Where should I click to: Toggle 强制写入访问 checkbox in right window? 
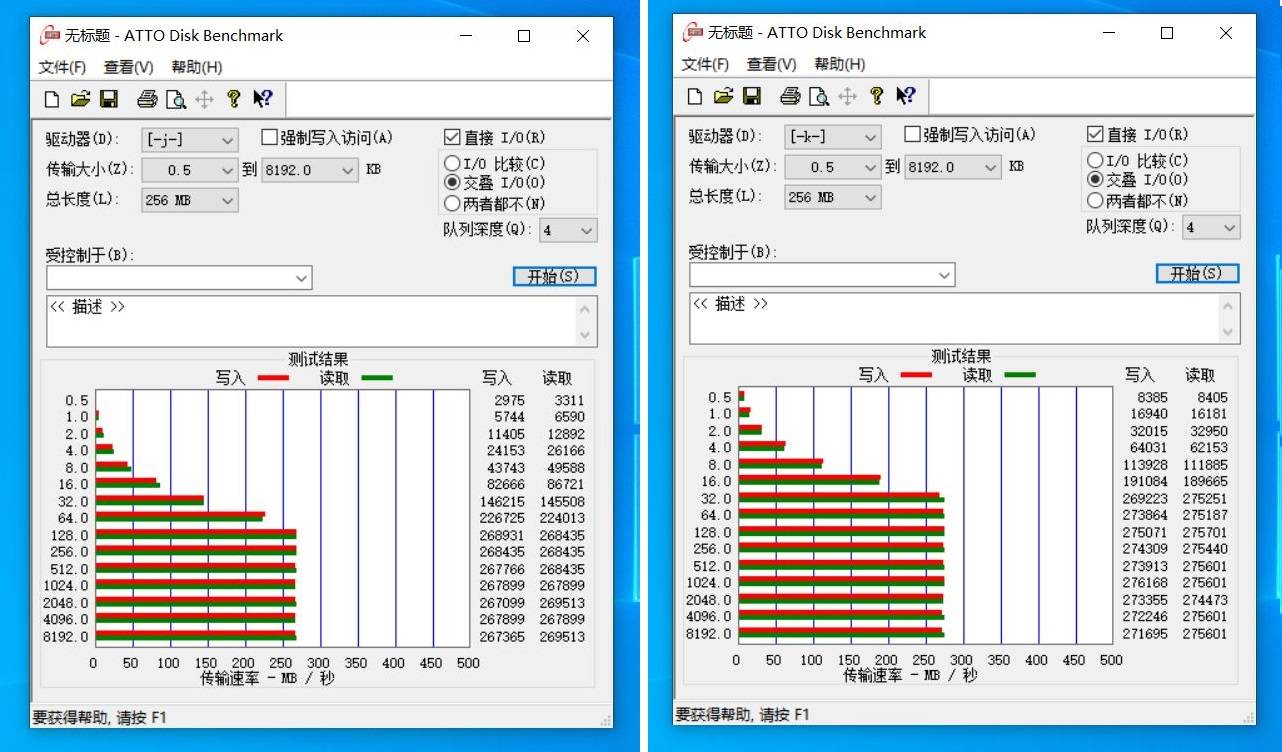point(912,134)
